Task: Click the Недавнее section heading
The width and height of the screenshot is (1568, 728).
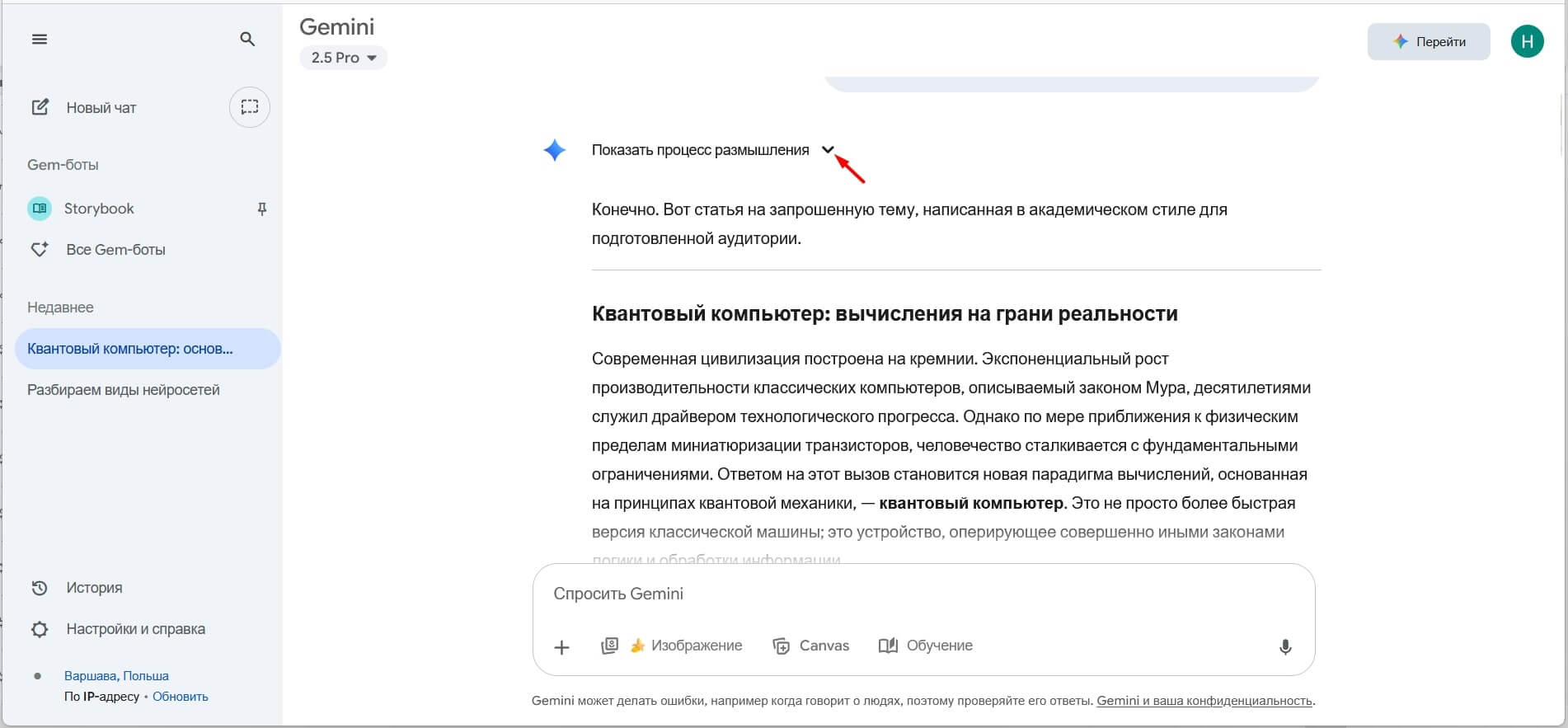Action: coord(60,308)
